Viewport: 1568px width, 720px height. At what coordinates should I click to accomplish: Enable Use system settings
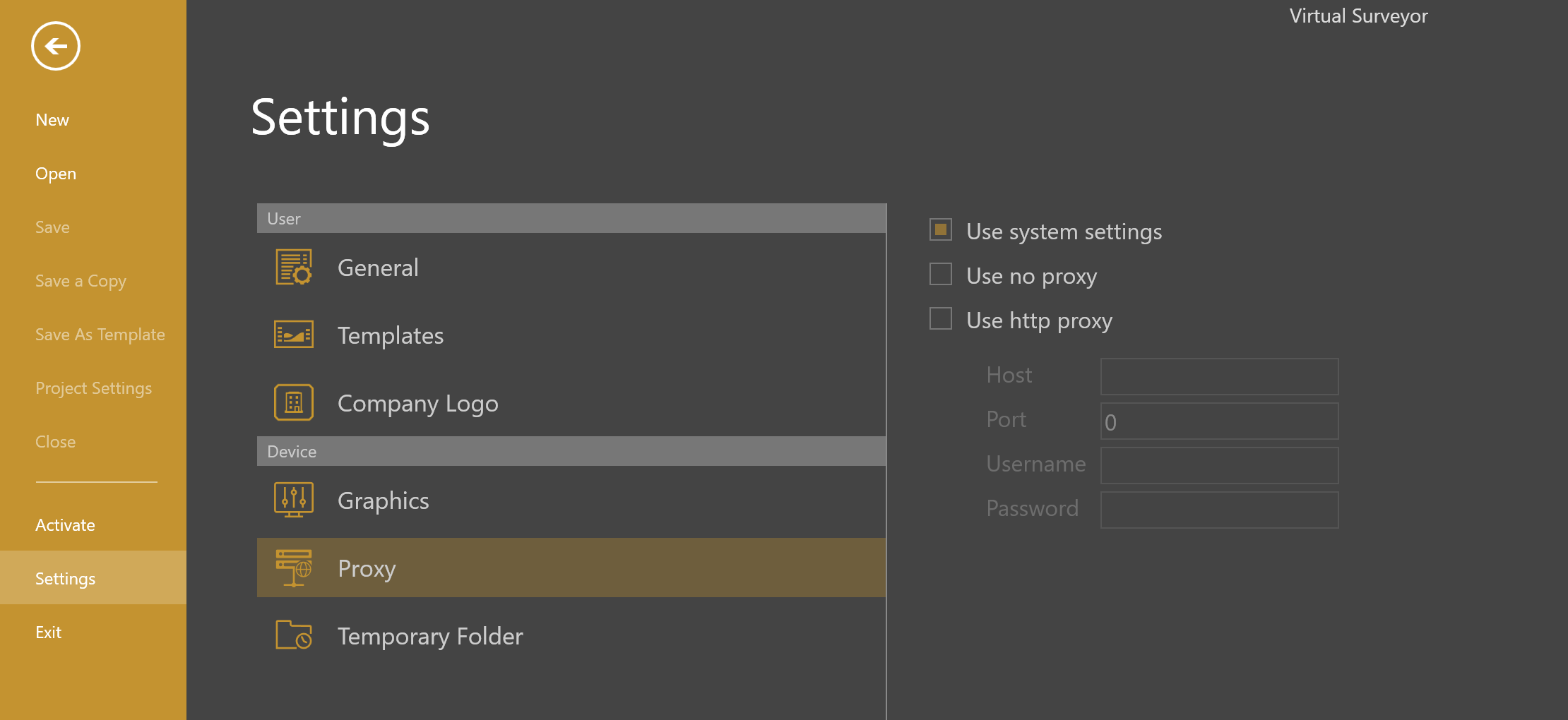pyautogui.click(x=941, y=230)
